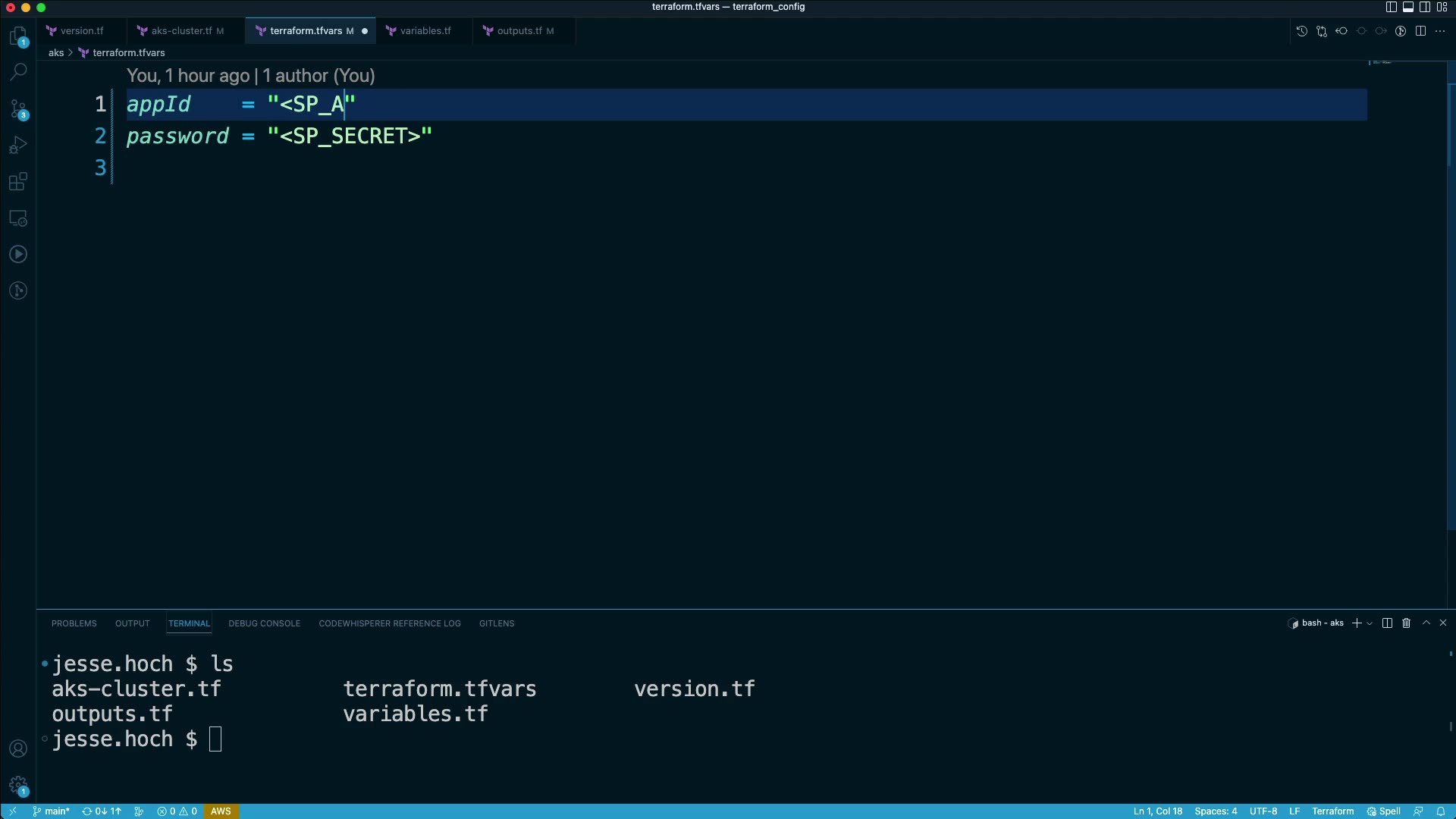
Task: Toggle the bottom panel visibility
Action: point(1407,7)
